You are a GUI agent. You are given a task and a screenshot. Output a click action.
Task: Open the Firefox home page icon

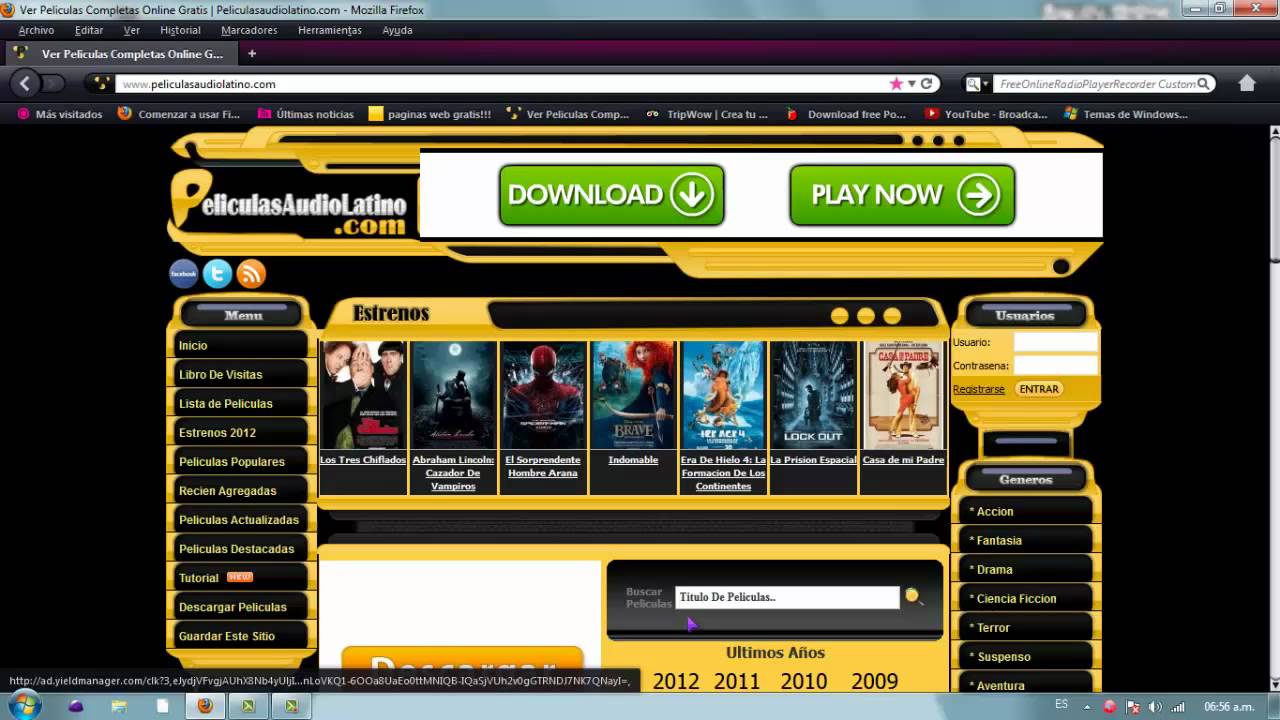coord(1246,84)
